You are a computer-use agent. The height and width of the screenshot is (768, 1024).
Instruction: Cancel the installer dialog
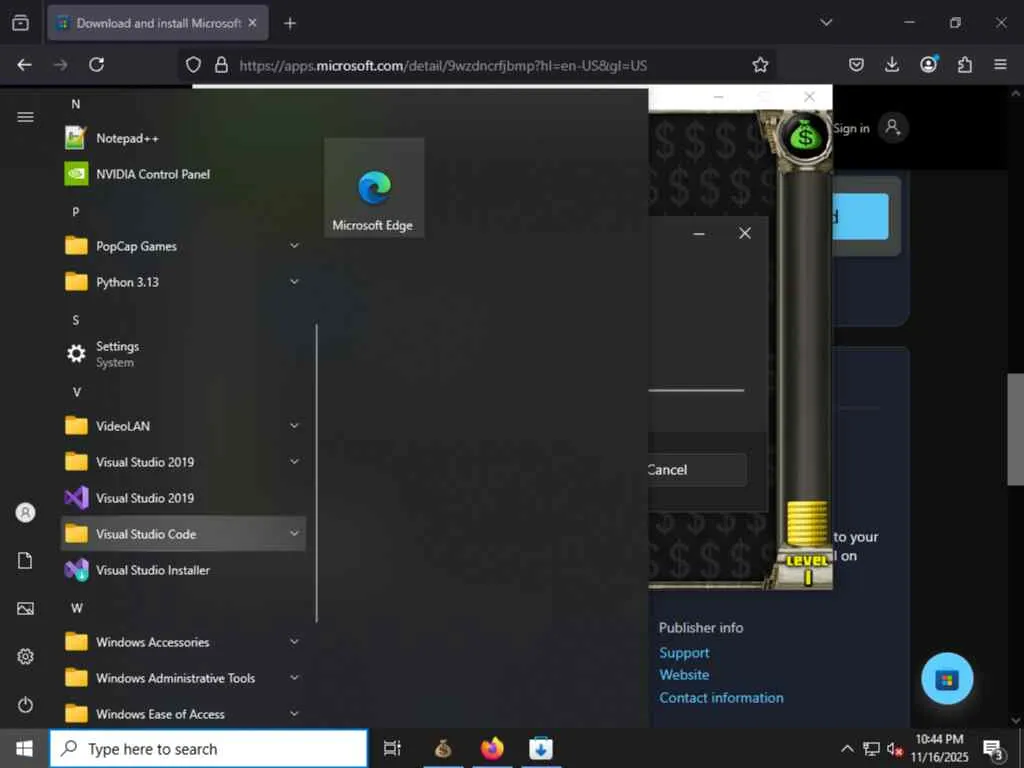[x=697, y=470]
